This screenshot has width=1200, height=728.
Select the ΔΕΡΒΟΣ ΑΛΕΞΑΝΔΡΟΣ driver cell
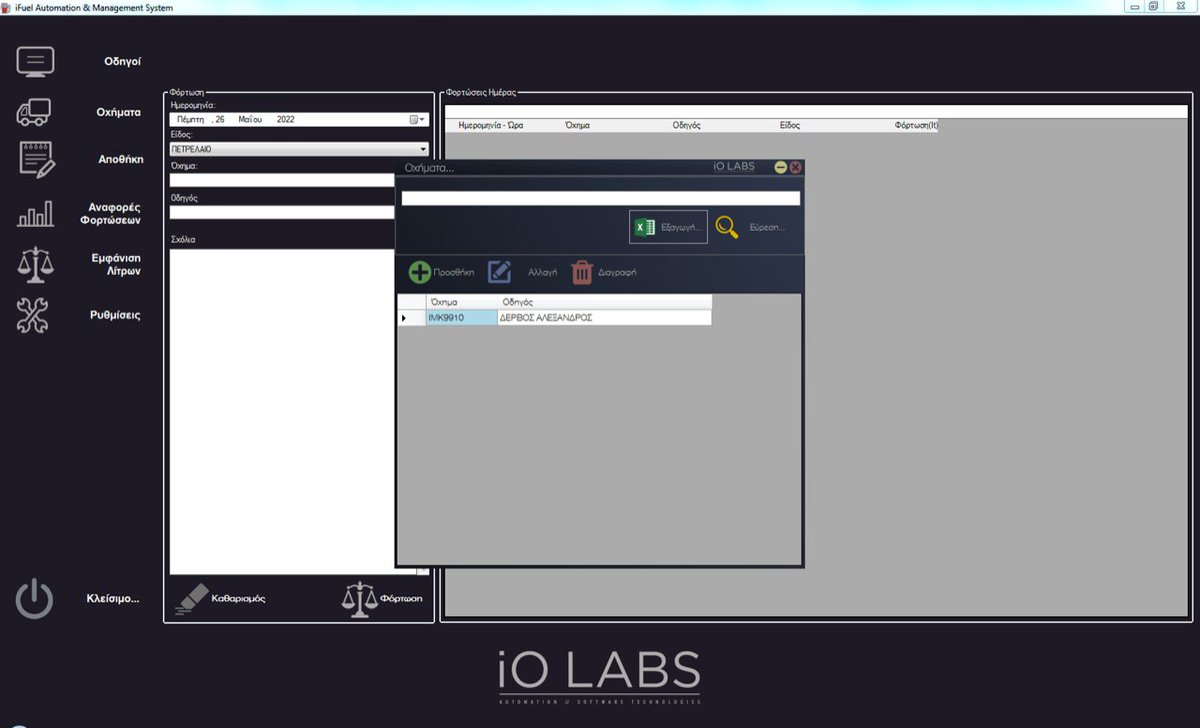coord(604,318)
